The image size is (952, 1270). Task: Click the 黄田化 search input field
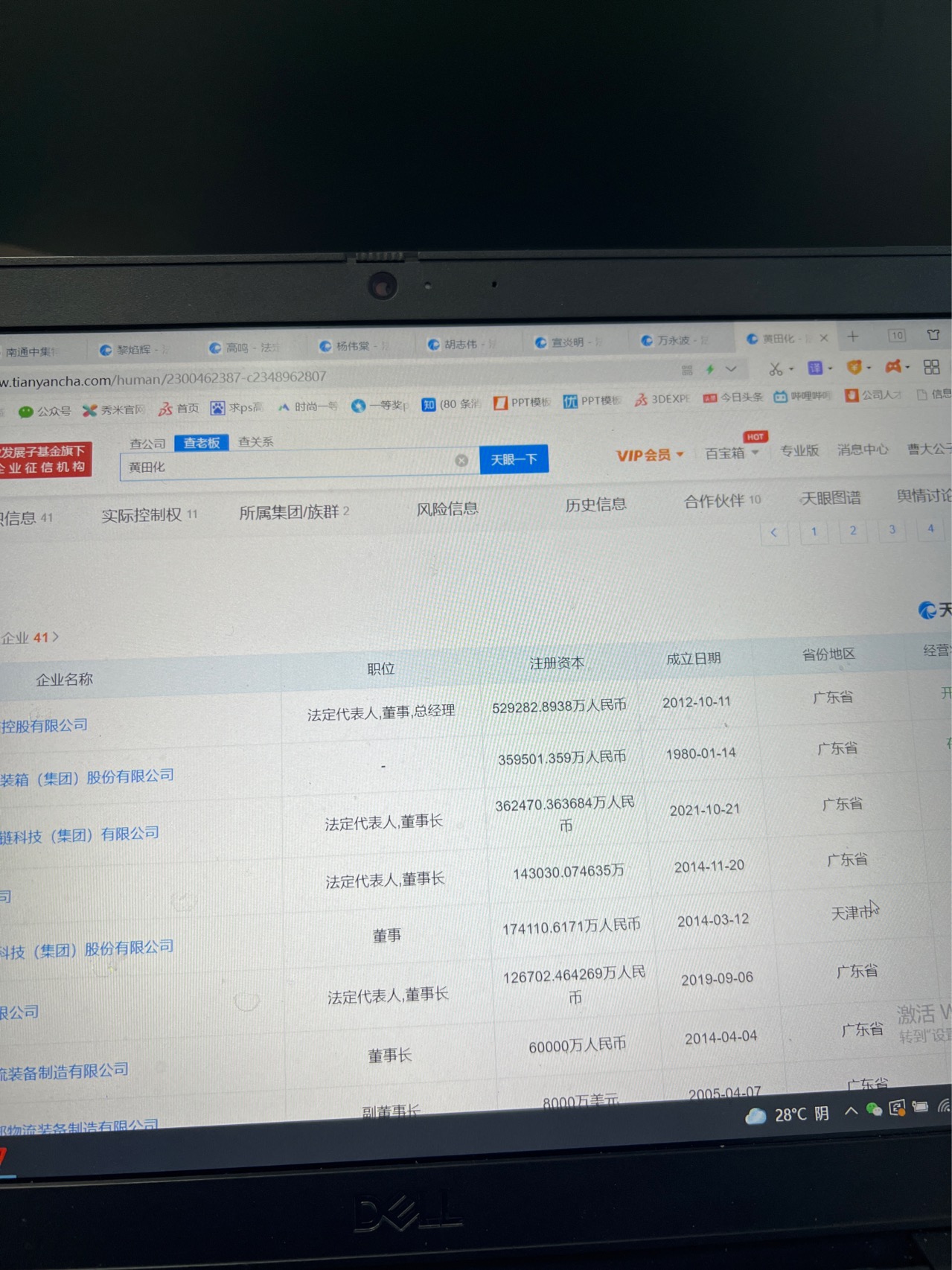[290, 466]
